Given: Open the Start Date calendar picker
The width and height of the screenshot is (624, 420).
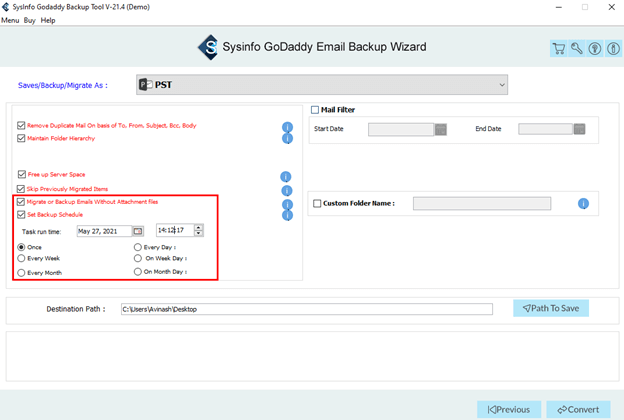Looking at the screenshot, I should coord(441,129).
